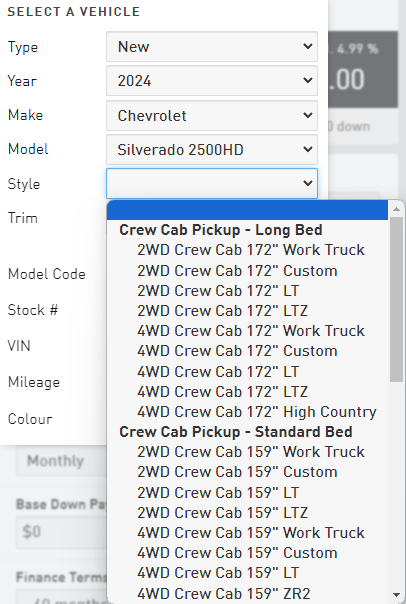Click the style list scroll-down arrow
The height and width of the screenshot is (604, 406).
(396, 596)
